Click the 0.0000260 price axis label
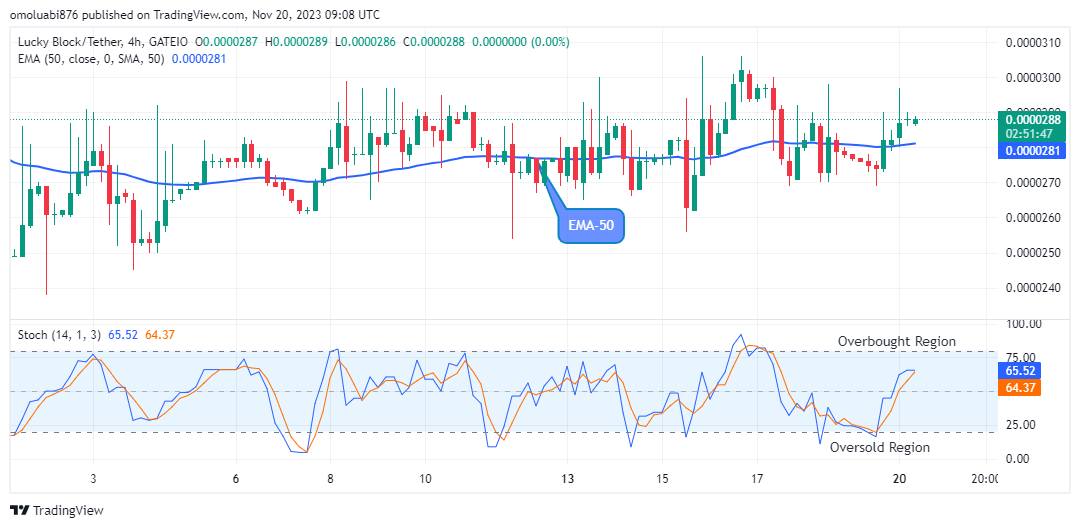This screenshot has width=1080, height=528. 1033,218
